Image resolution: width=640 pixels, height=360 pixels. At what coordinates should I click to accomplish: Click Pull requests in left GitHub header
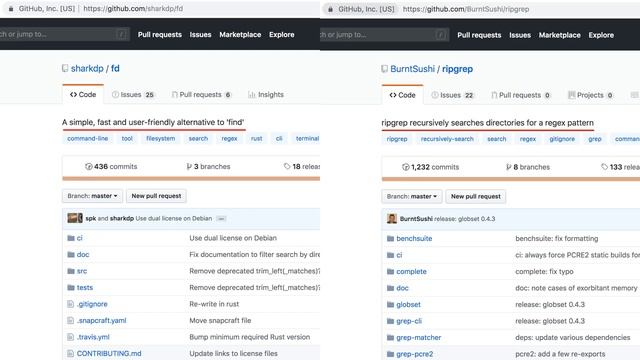click(160, 35)
